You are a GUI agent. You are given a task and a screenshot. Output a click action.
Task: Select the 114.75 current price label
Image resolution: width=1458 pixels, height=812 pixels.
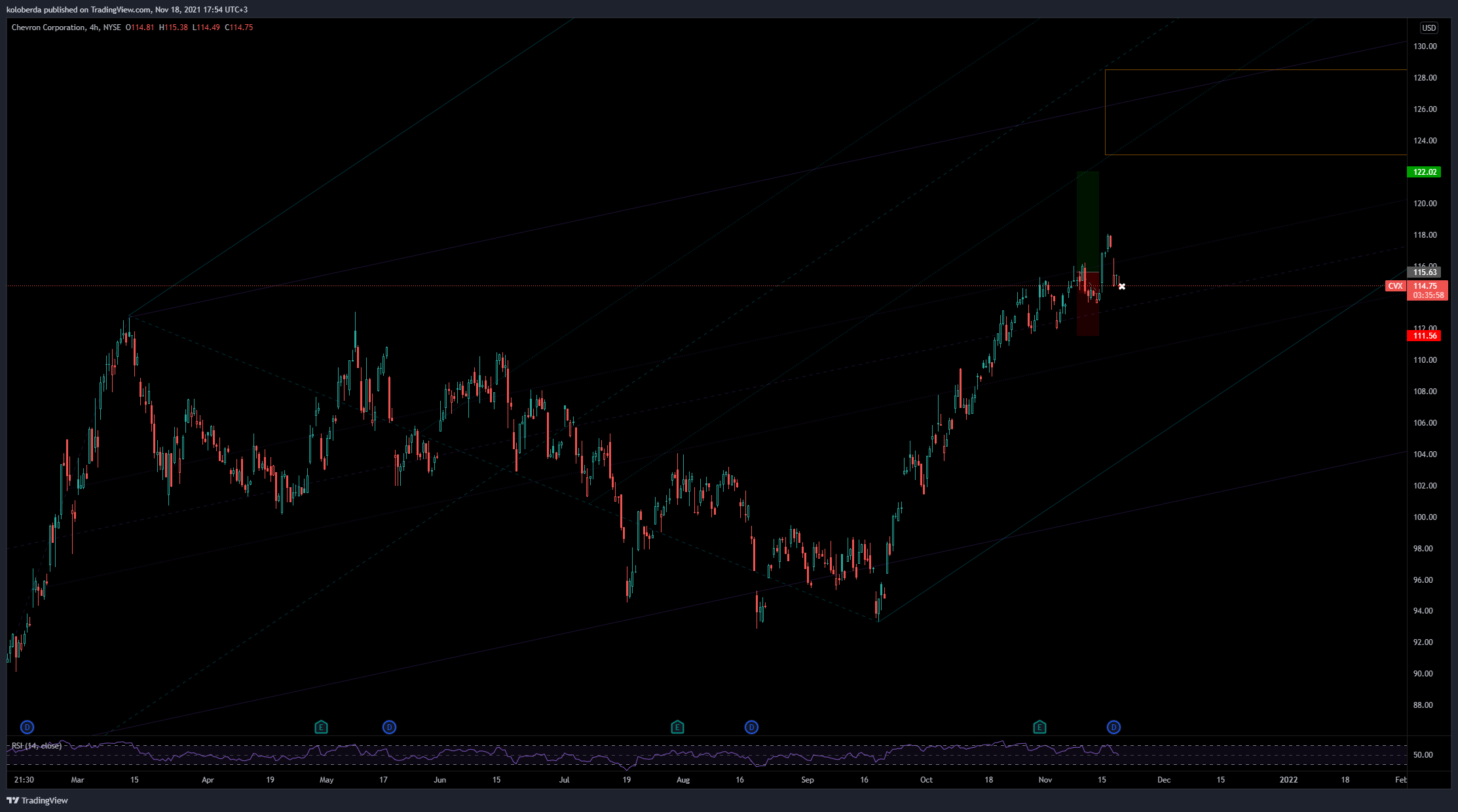[1426, 286]
